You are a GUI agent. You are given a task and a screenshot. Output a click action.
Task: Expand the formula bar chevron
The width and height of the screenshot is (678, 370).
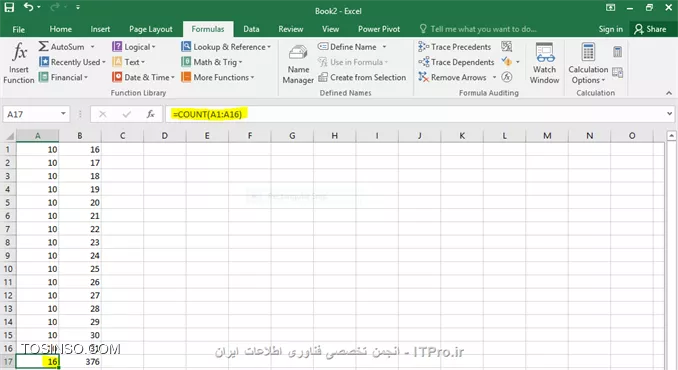669,114
